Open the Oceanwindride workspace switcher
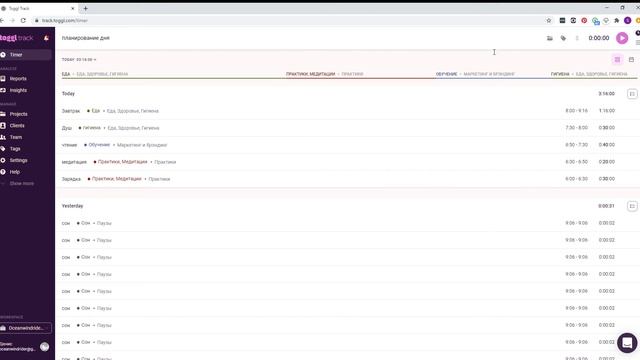This screenshot has width=640, height=360. coord(26,328)
